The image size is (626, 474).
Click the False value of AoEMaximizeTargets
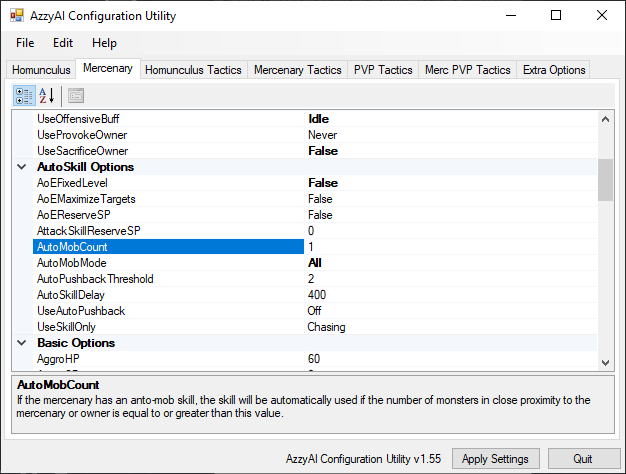click(x=451, y=199)
